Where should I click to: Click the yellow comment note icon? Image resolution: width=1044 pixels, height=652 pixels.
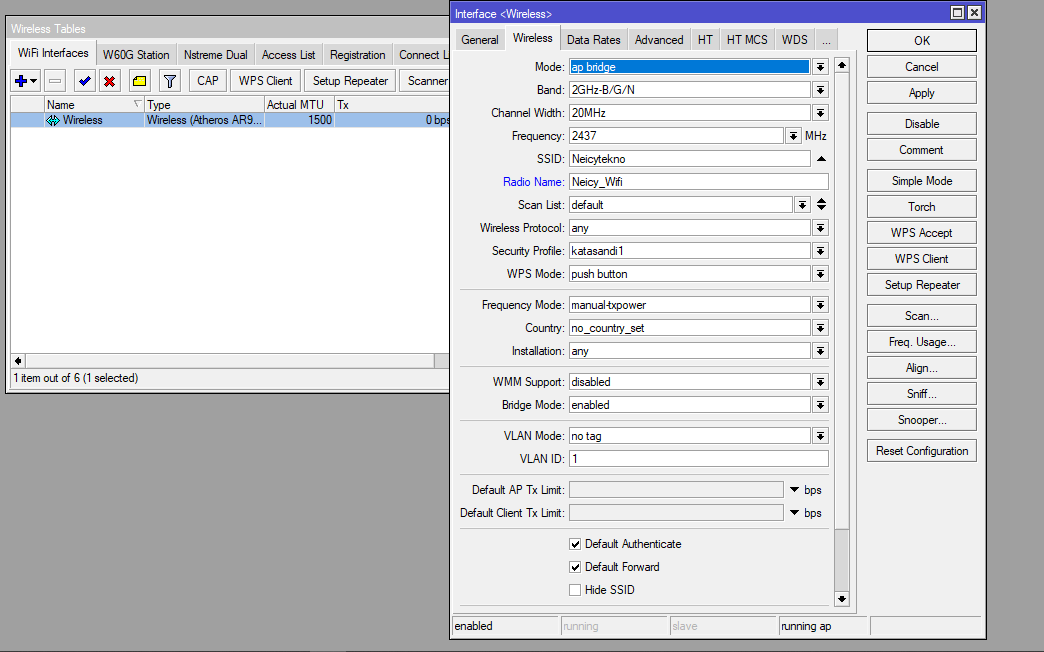coord(139,81)
